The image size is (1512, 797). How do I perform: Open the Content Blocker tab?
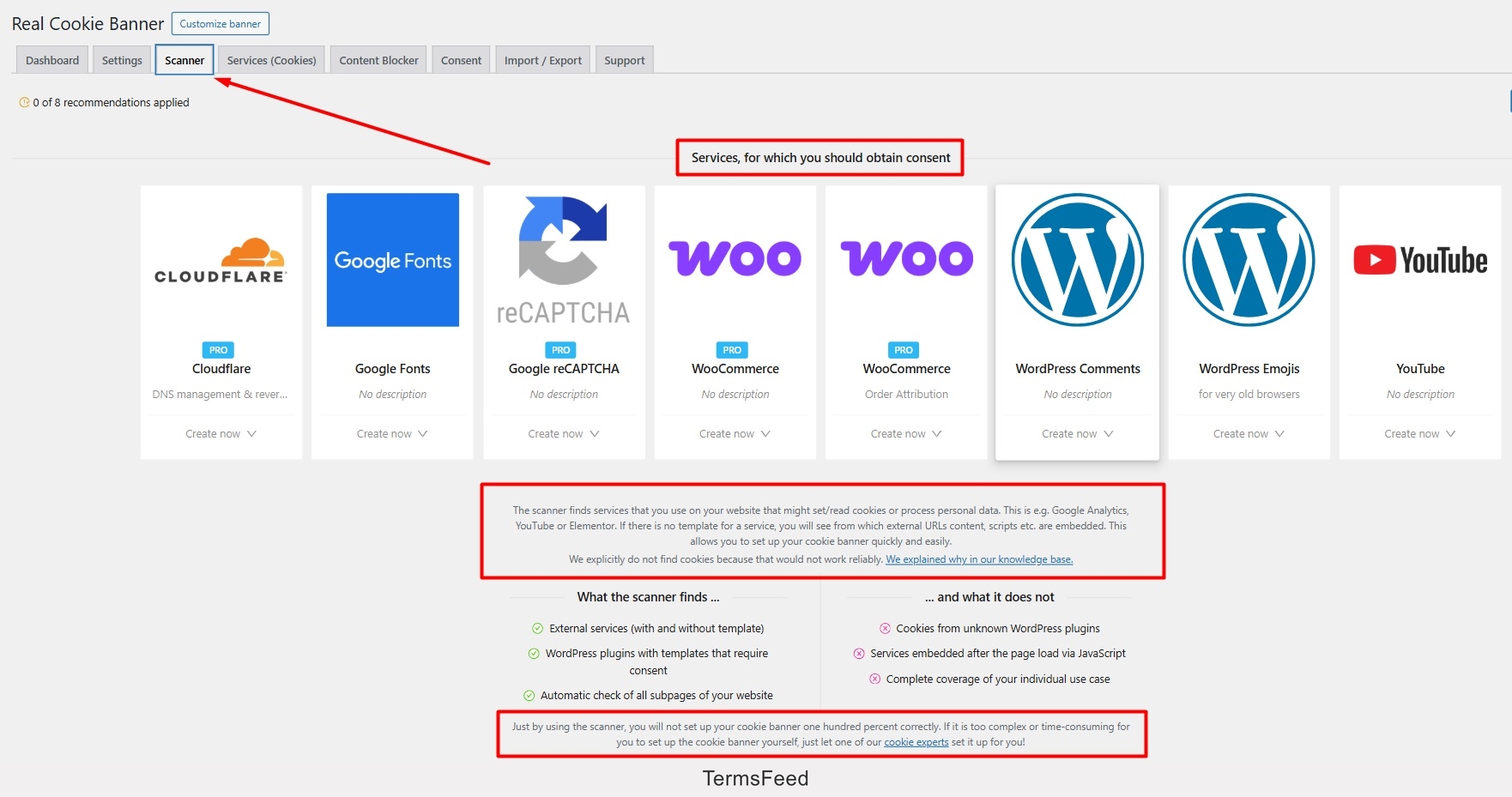(x=378, y=60)
